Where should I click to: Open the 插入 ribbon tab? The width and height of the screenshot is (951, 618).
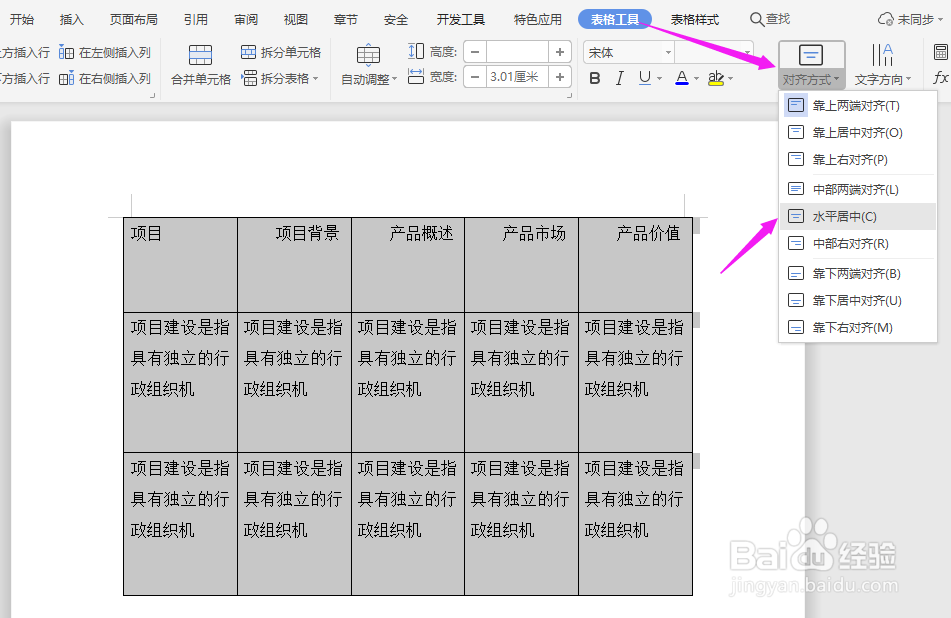click(70, 18)
